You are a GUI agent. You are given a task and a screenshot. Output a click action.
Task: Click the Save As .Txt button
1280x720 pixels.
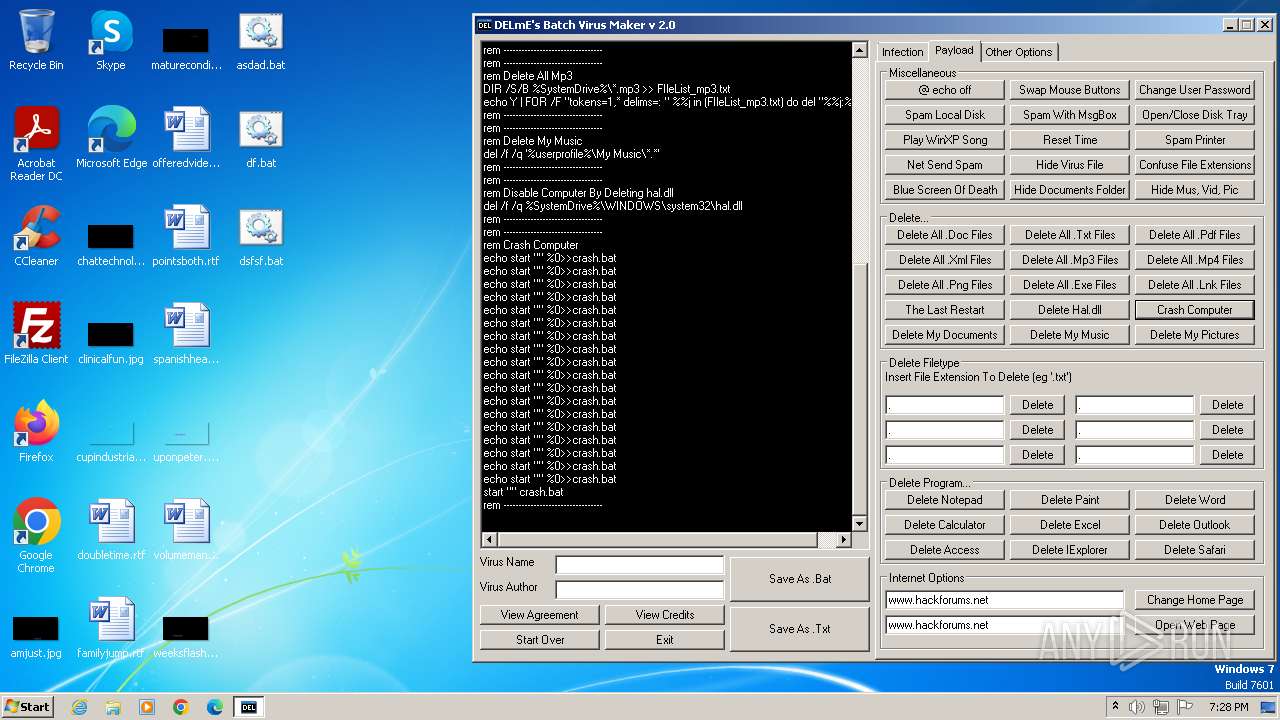click(x=800, y=629)
